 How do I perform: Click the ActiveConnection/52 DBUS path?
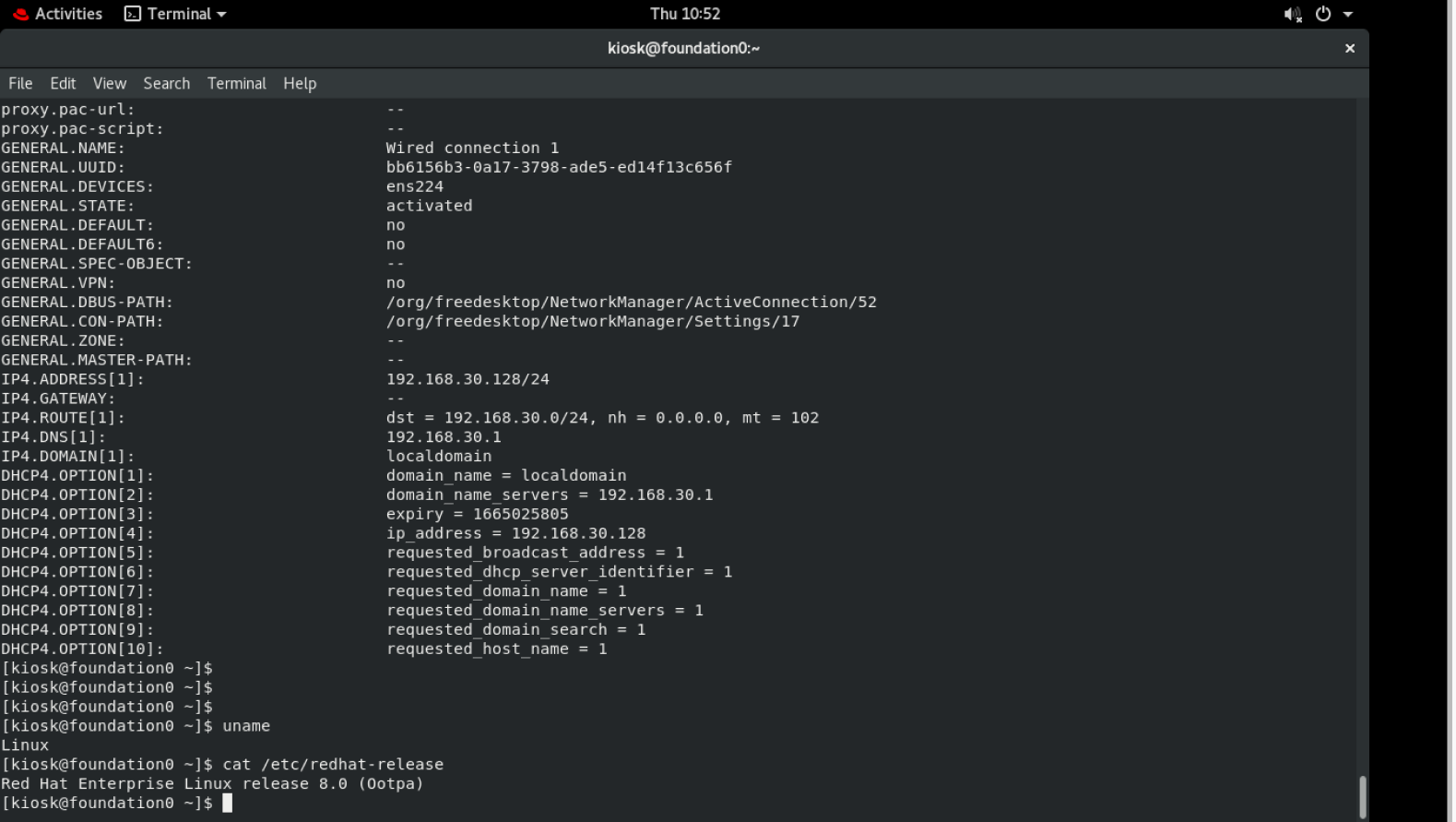click(632, 302)
